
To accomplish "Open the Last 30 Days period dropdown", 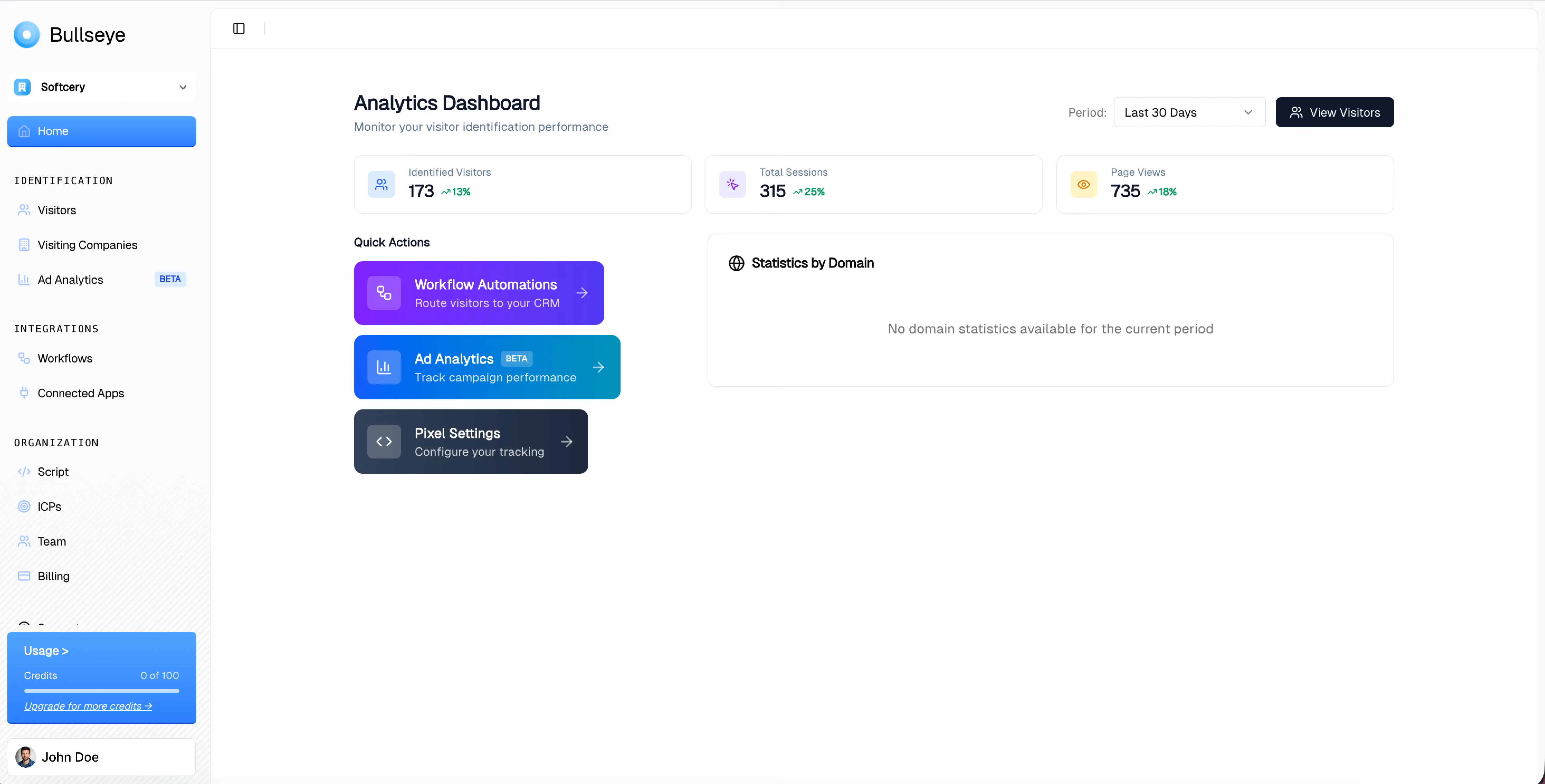I will point(1189,112).
